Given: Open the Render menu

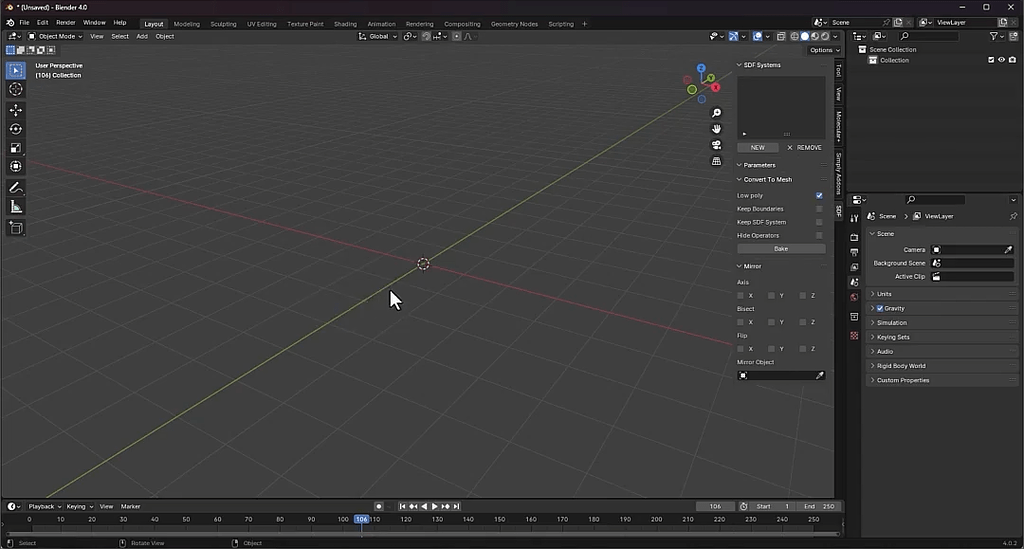Looking at the screenshot, I should (x=65, y=22).
